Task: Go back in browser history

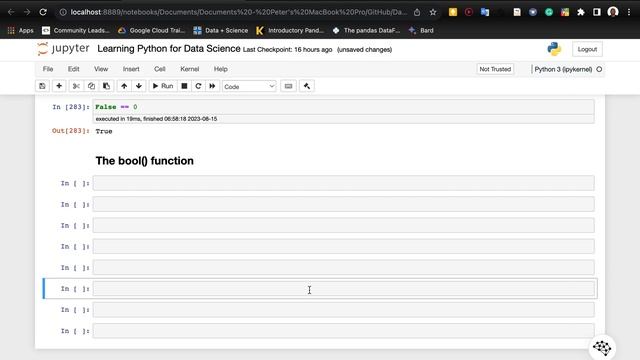Action: pos(11,12)
